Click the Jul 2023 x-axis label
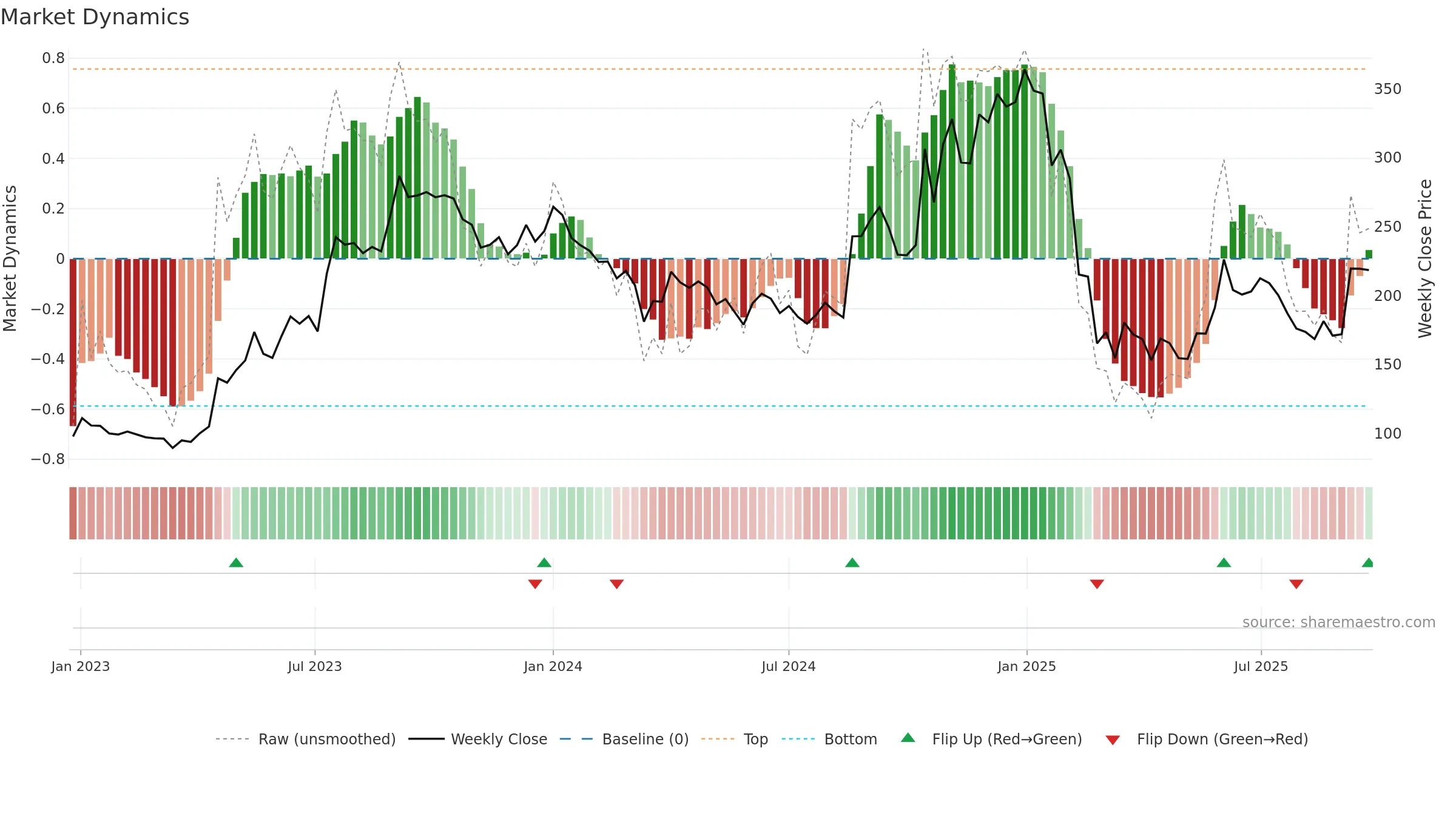Viewport: 1456px width, 819px height. coord(315,666)
